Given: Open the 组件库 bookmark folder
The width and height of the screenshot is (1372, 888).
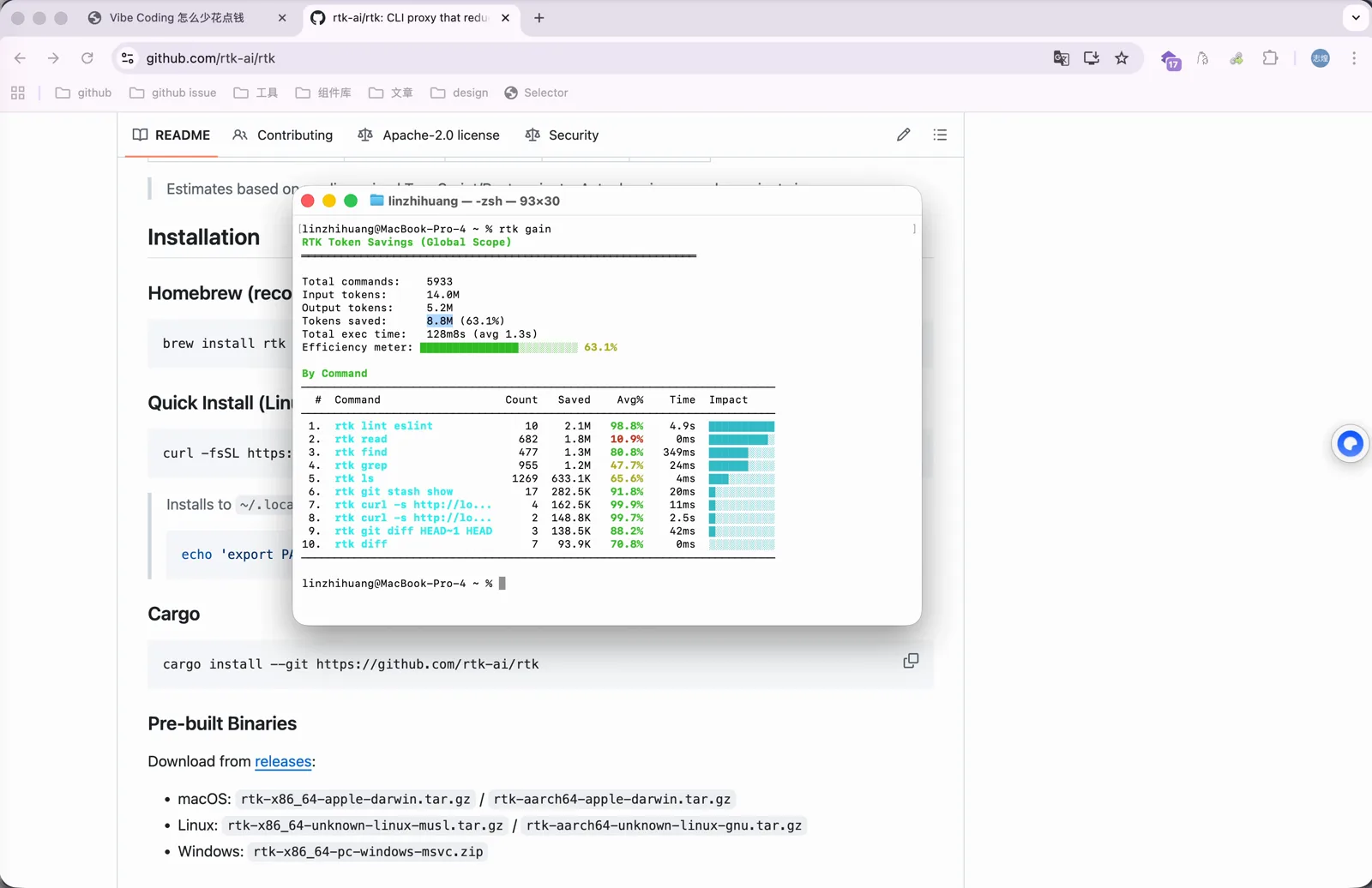Looking at the screenshot, I should 323,93.
